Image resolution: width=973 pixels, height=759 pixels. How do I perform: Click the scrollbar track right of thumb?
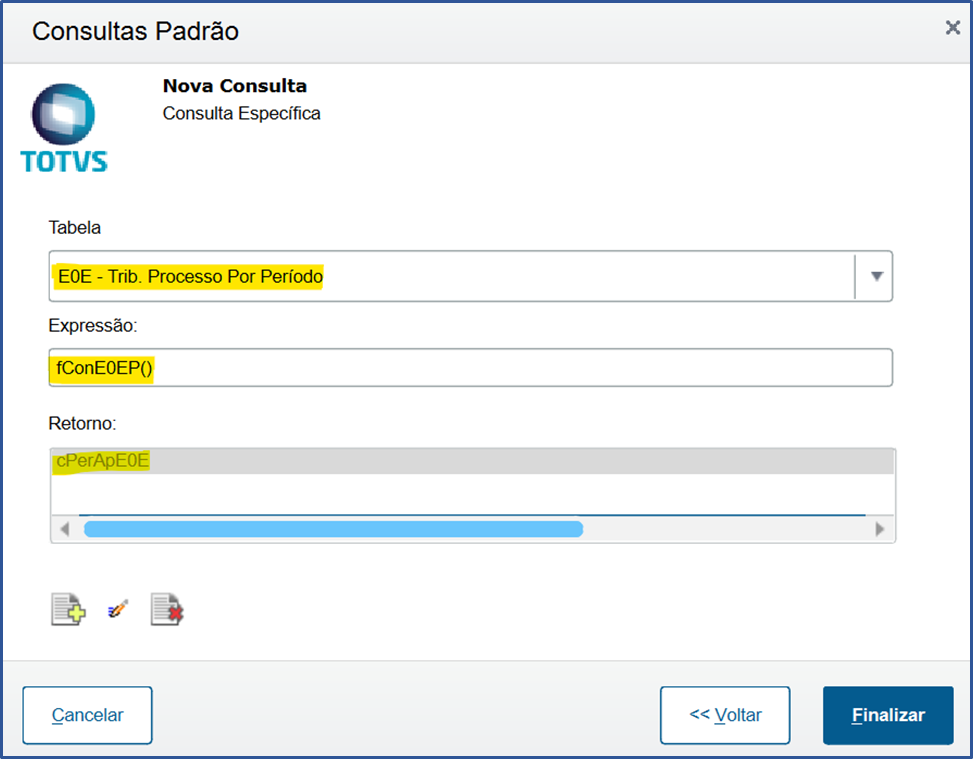[x=730, y=529]
